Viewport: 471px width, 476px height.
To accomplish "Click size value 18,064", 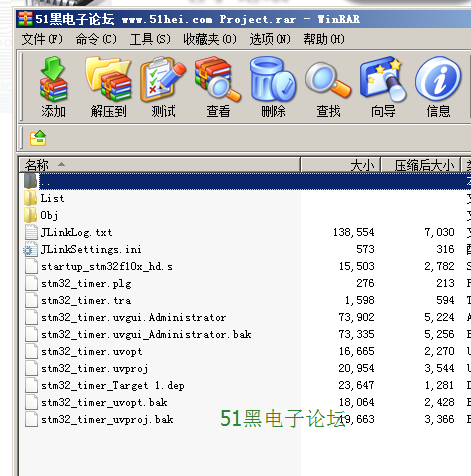I will pos(357,402).
